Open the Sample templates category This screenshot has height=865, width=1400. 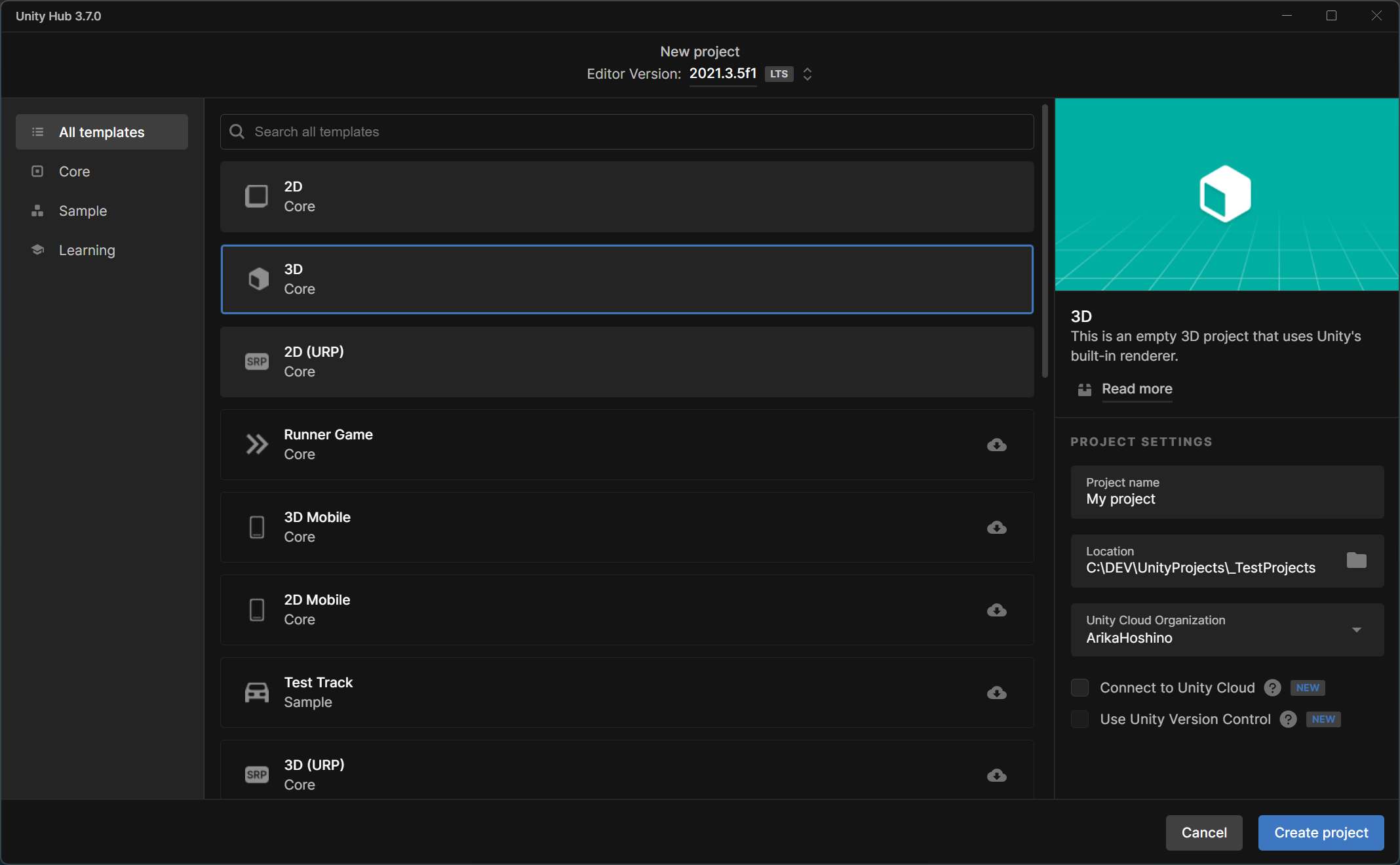tap(83, 211)
